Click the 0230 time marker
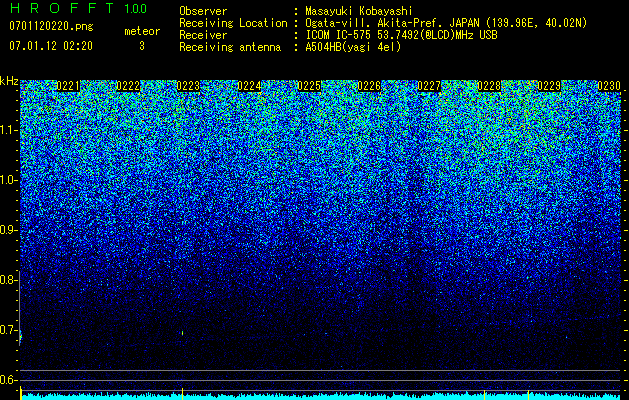 609,86
